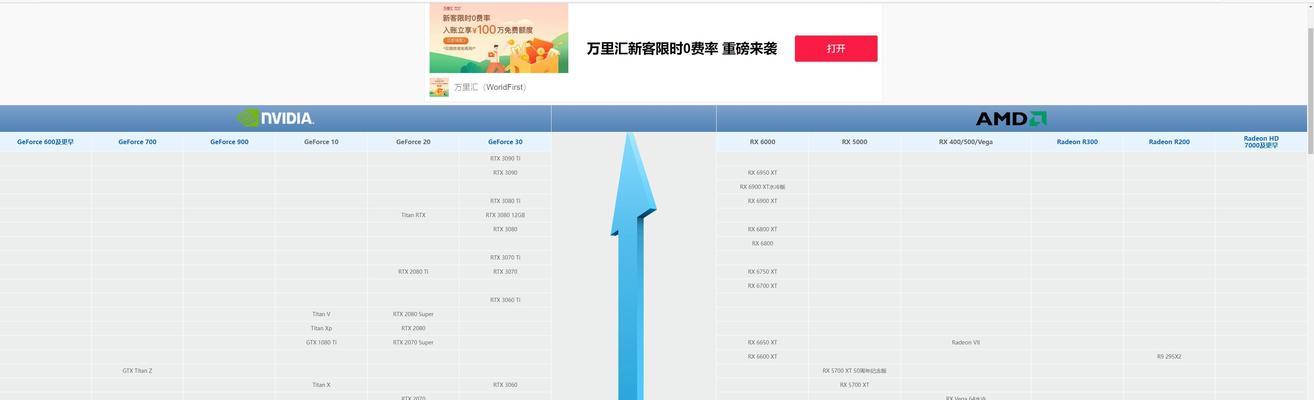Click the AMD logo in the header
The image size is (1314, 400).
pyautogui.click(x=1011, y=118)
